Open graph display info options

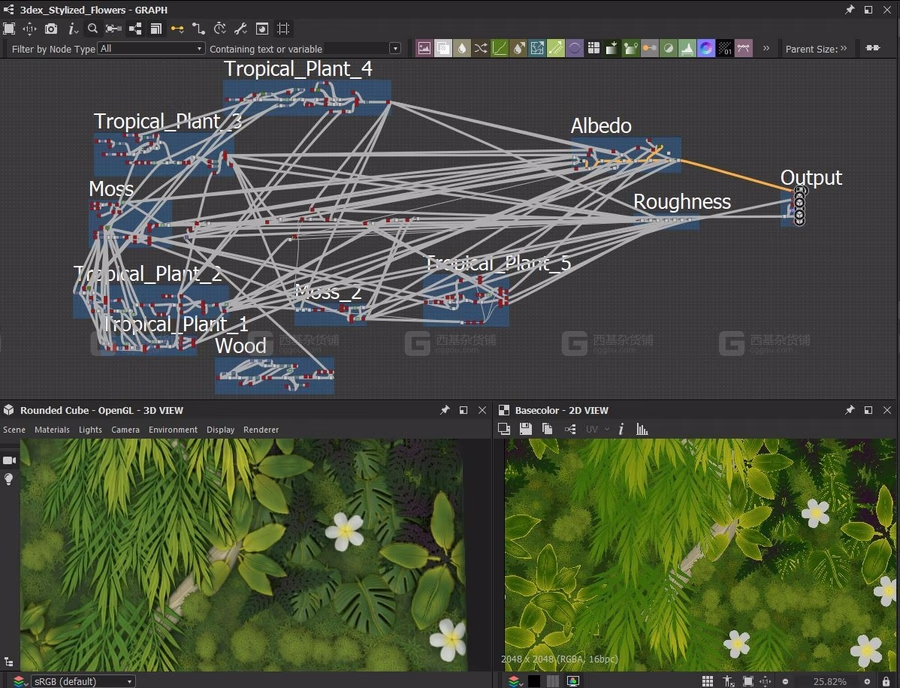(72, 29)
